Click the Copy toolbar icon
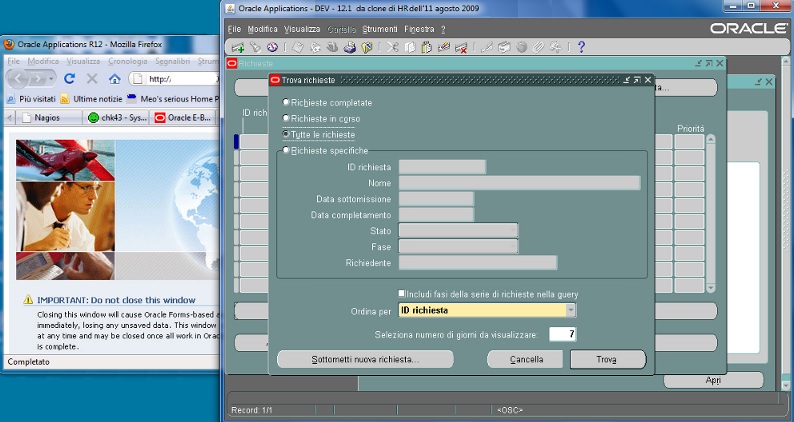 410,47
